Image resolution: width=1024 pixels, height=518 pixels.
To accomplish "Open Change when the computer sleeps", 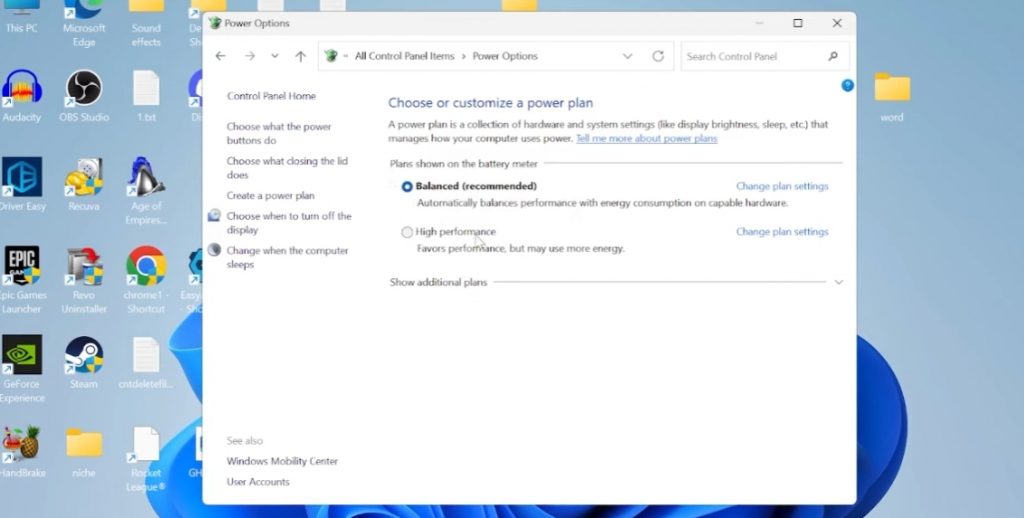I will tap(287, 257).
